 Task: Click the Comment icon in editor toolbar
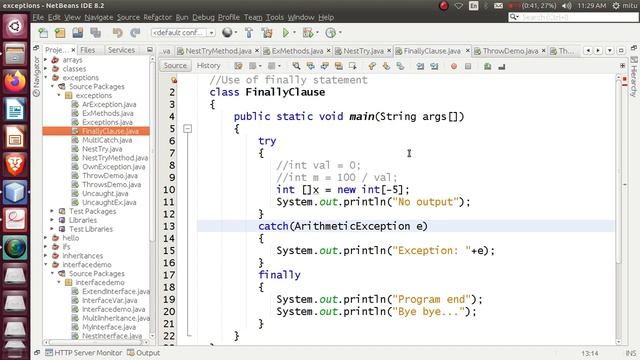pyautogui.click(x=487, y=66)
